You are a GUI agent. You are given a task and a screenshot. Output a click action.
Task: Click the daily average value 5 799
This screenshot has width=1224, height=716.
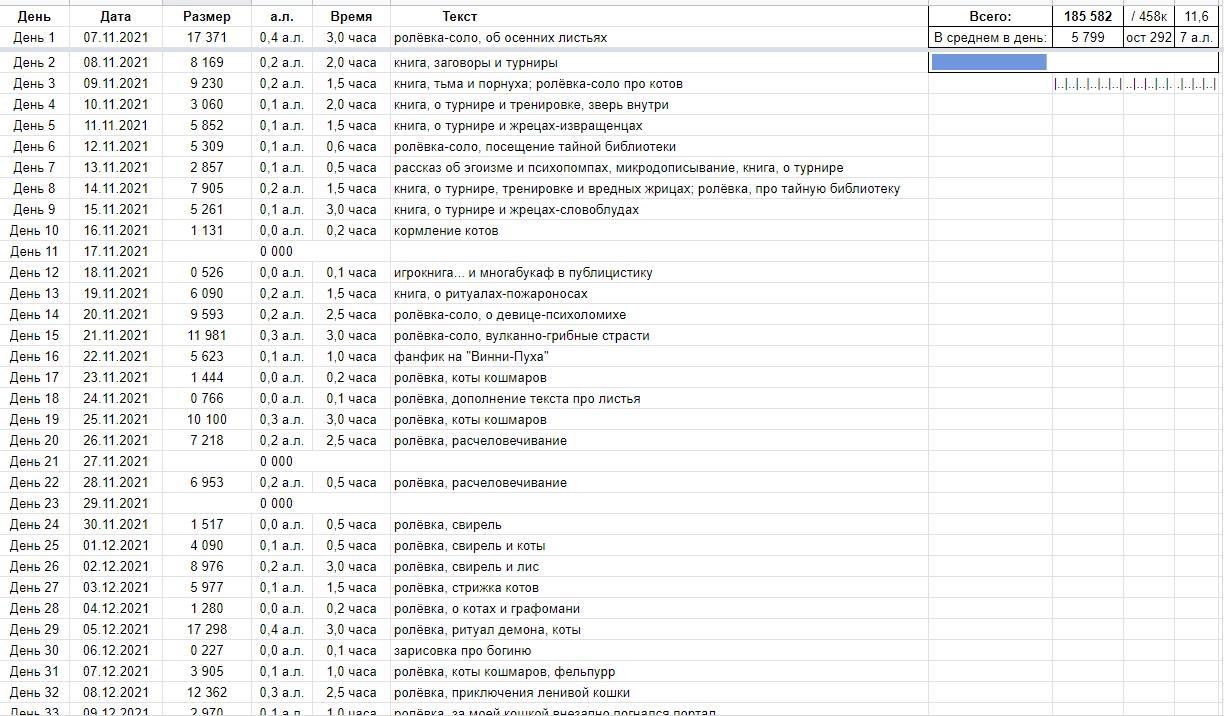pyautogui.click(x=1087, y=37)
